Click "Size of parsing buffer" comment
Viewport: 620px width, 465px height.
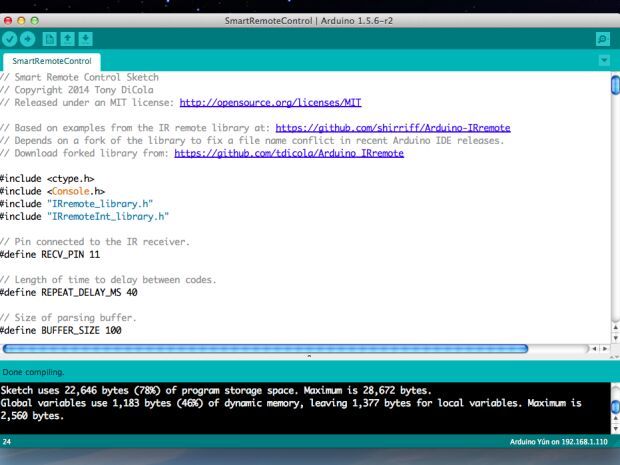point(68,318)
